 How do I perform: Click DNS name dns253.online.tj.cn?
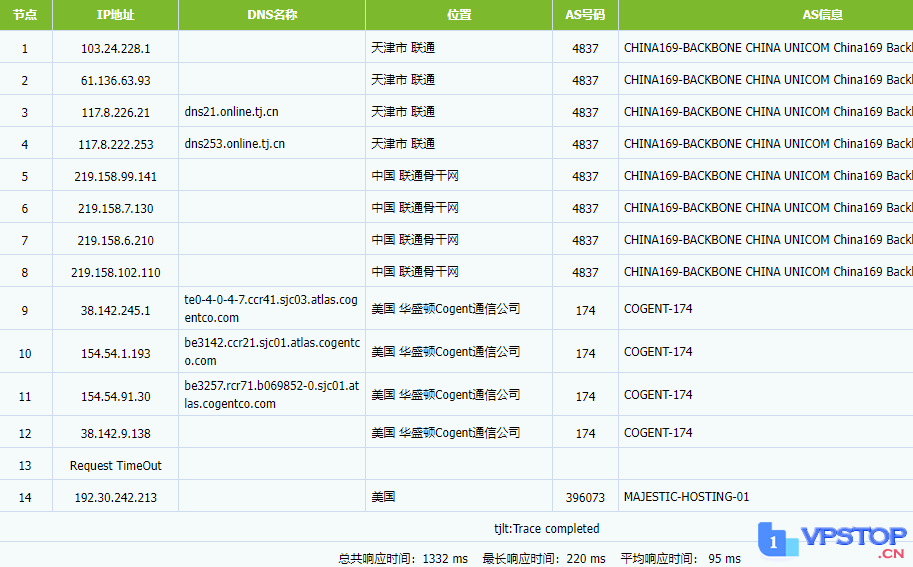point(235,144)
